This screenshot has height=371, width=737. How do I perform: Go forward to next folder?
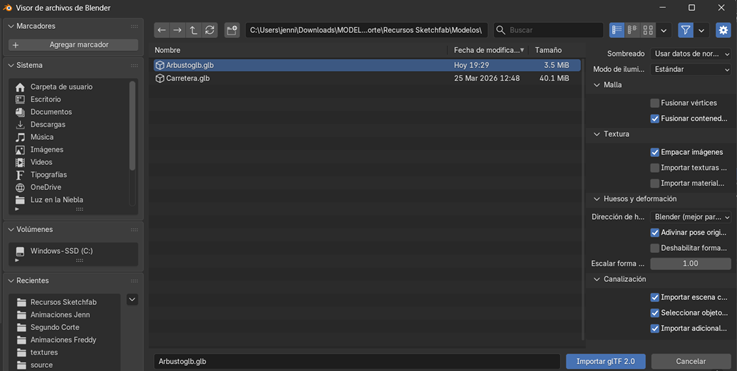[177, 30]
